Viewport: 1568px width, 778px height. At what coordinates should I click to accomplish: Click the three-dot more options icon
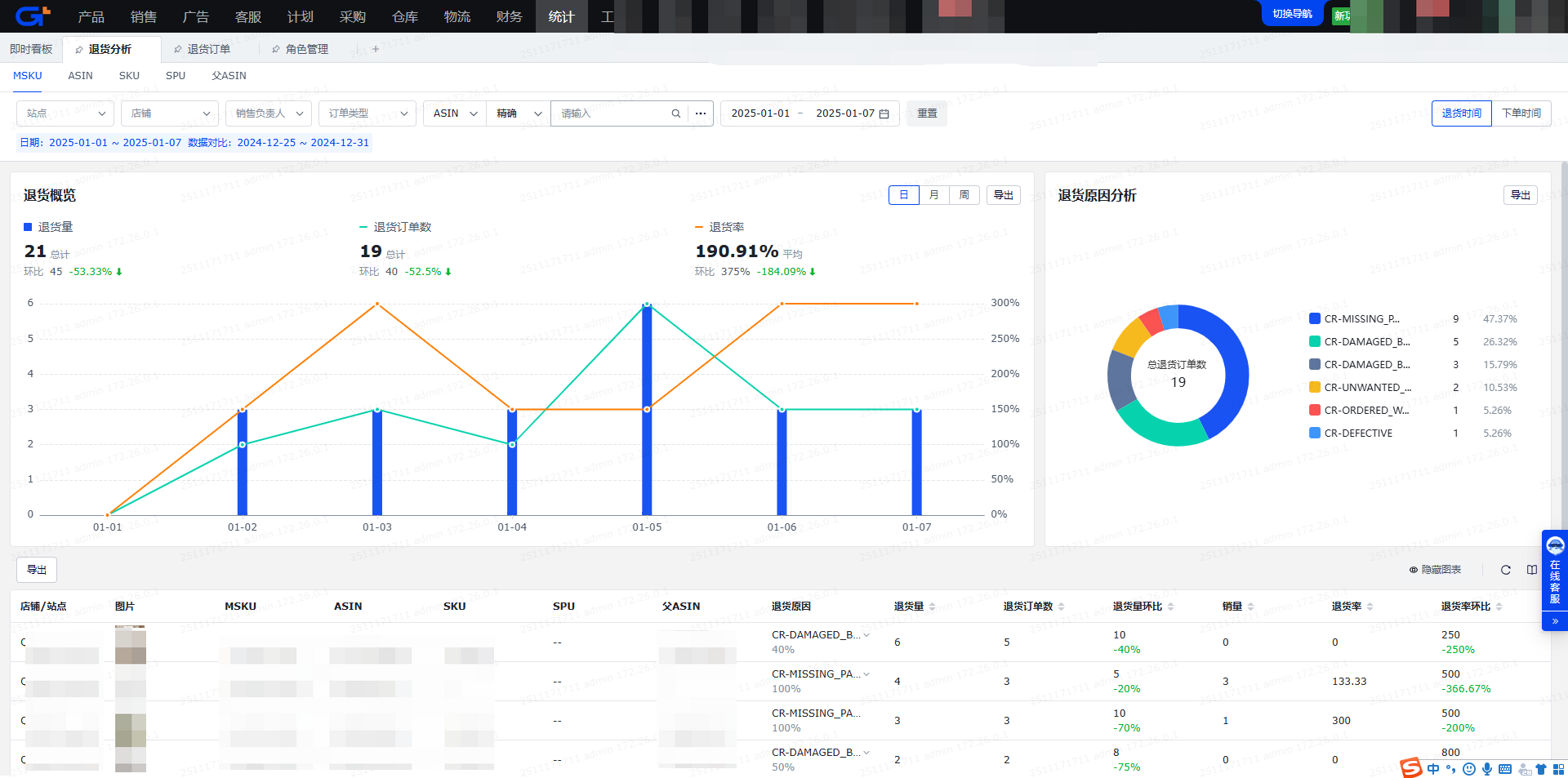(x=701, y=113)
